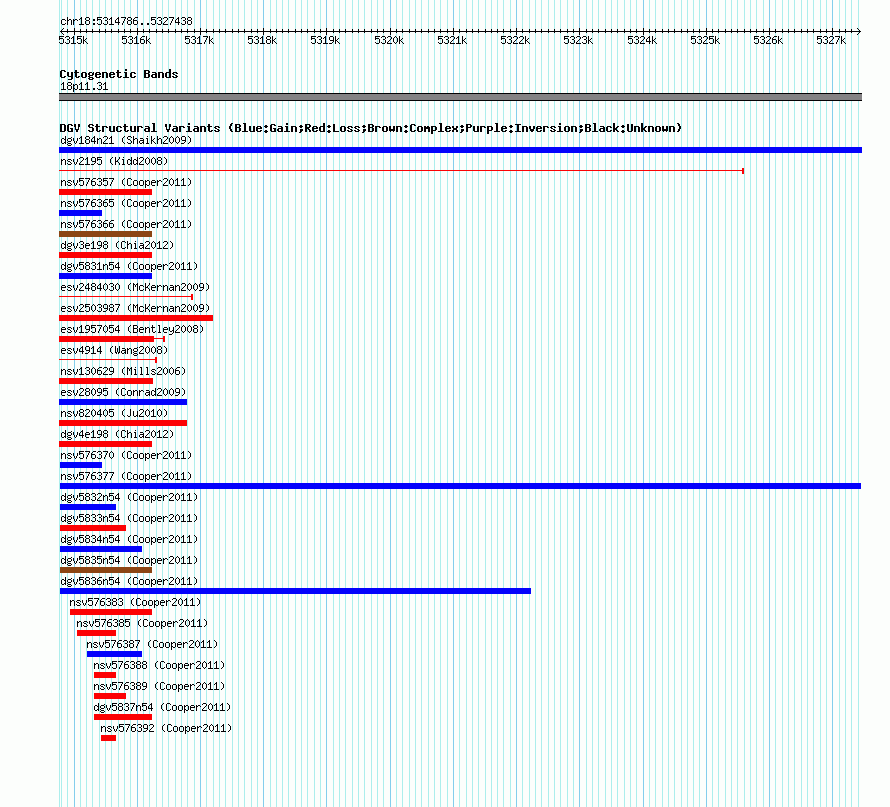Open the nsv576388 variant label
Screen dimensions: 890x807
(159, 665)
